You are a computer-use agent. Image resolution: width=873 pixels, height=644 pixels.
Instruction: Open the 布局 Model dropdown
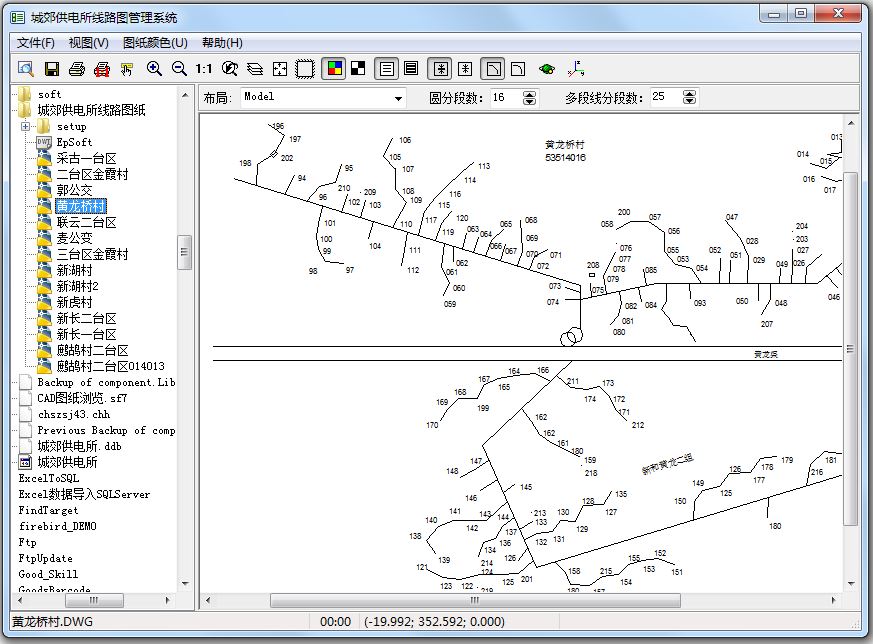tap(399, 98)
